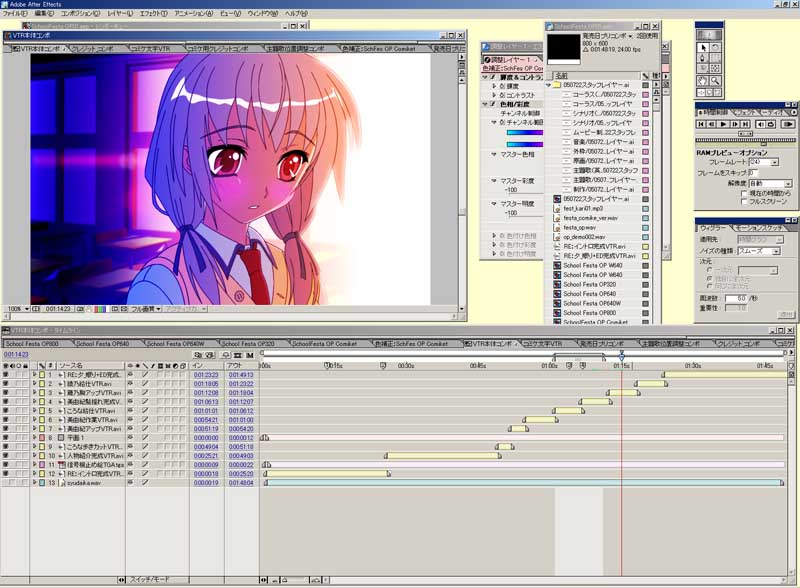Click the ソース名 column header in timeline
The height and width of the screenshot is (588, 800).
pos(90,365)
